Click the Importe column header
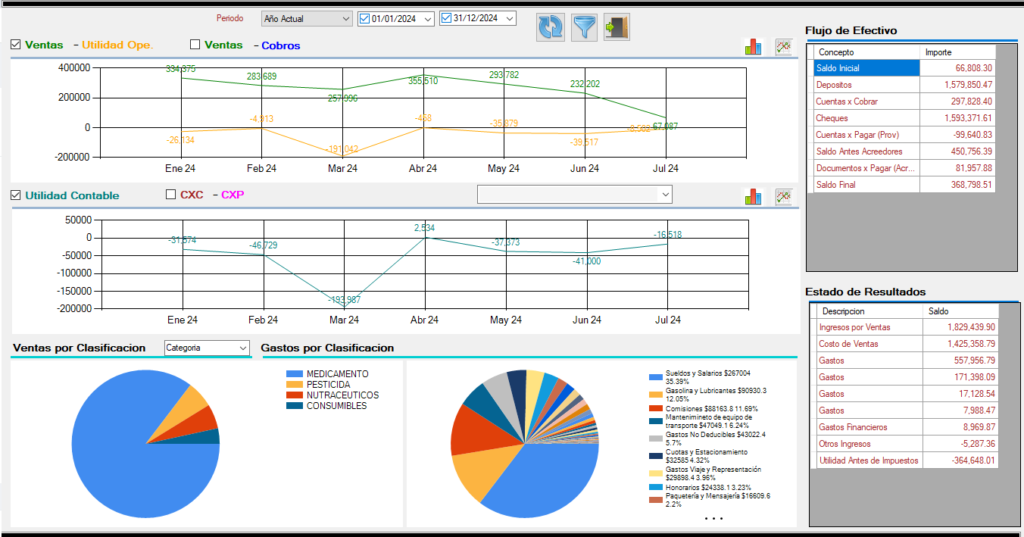 (957, 52)
